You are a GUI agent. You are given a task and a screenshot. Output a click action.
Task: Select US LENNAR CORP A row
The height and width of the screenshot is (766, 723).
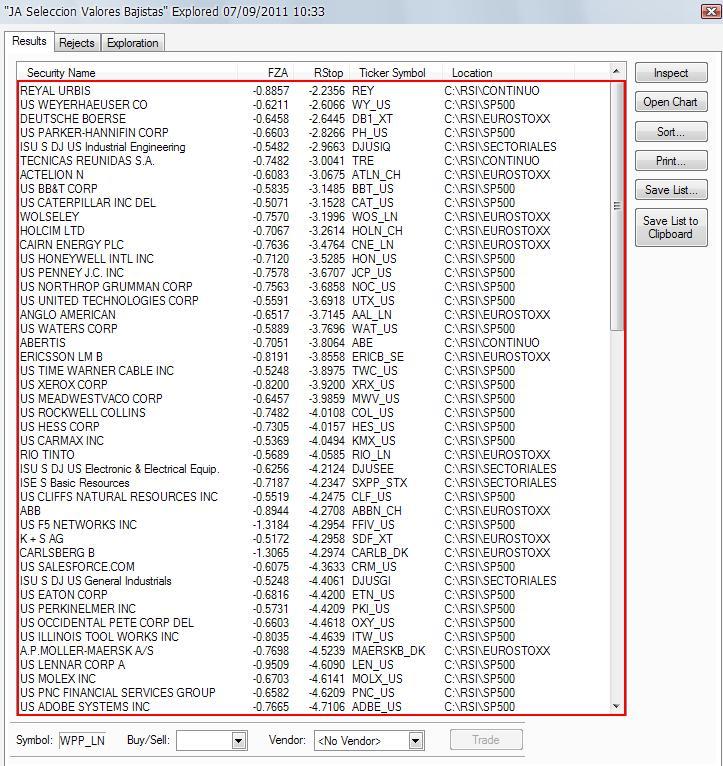[314, 665]
